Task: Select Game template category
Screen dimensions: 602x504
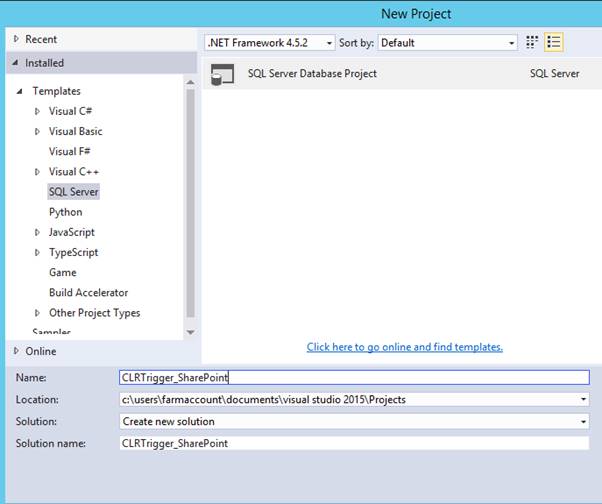Action: pos(63,272)
